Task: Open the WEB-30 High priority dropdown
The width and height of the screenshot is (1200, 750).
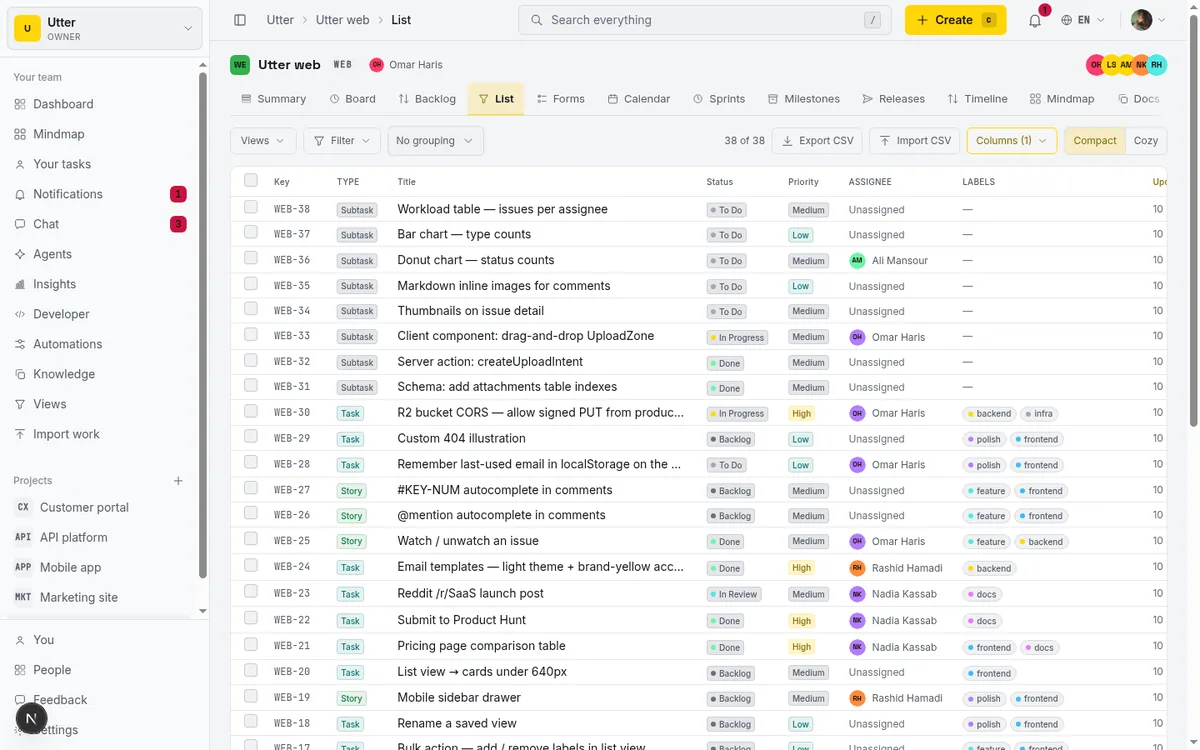Action: pyautogui.click(x=801, y=413)
